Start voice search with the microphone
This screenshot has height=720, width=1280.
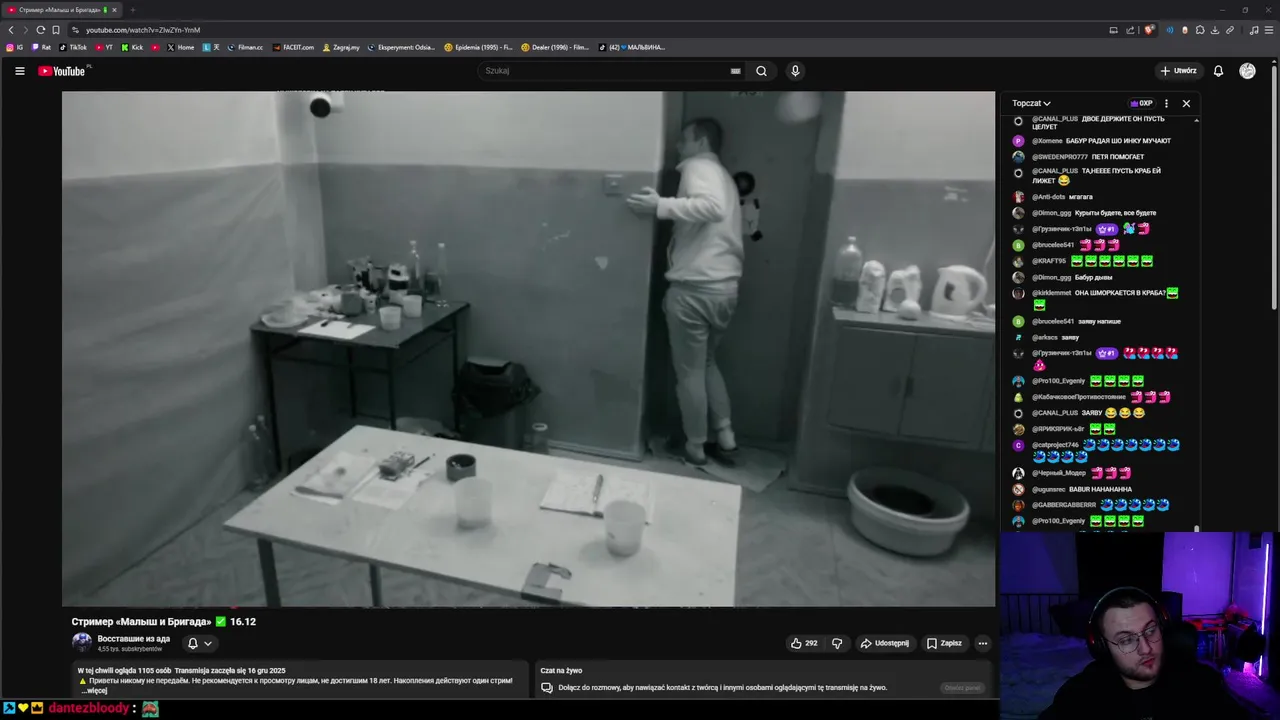pyautogui.click(x=795, y=71)
